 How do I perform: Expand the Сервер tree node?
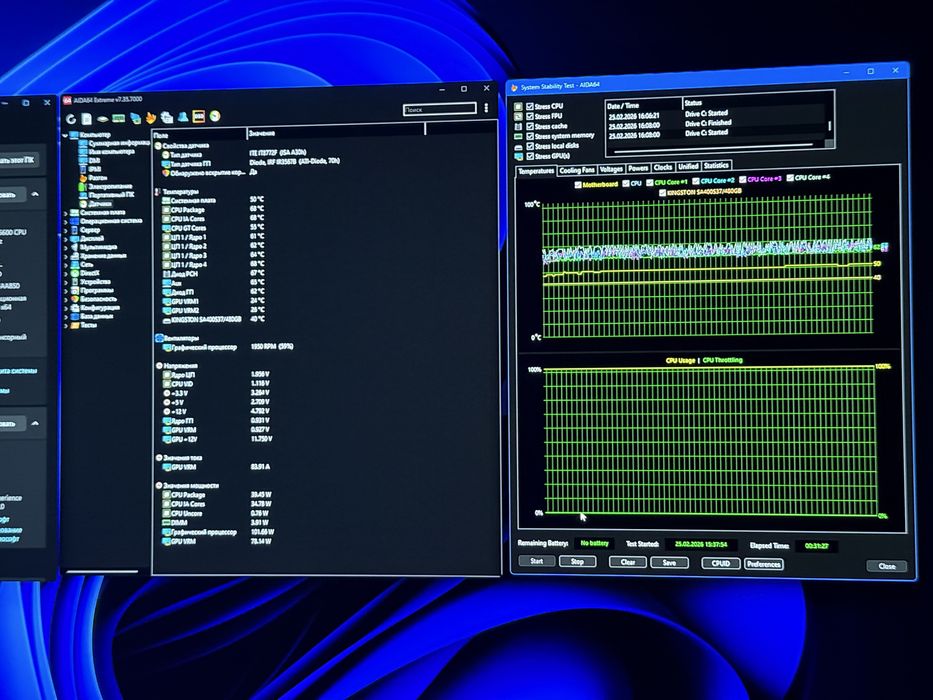65,230
